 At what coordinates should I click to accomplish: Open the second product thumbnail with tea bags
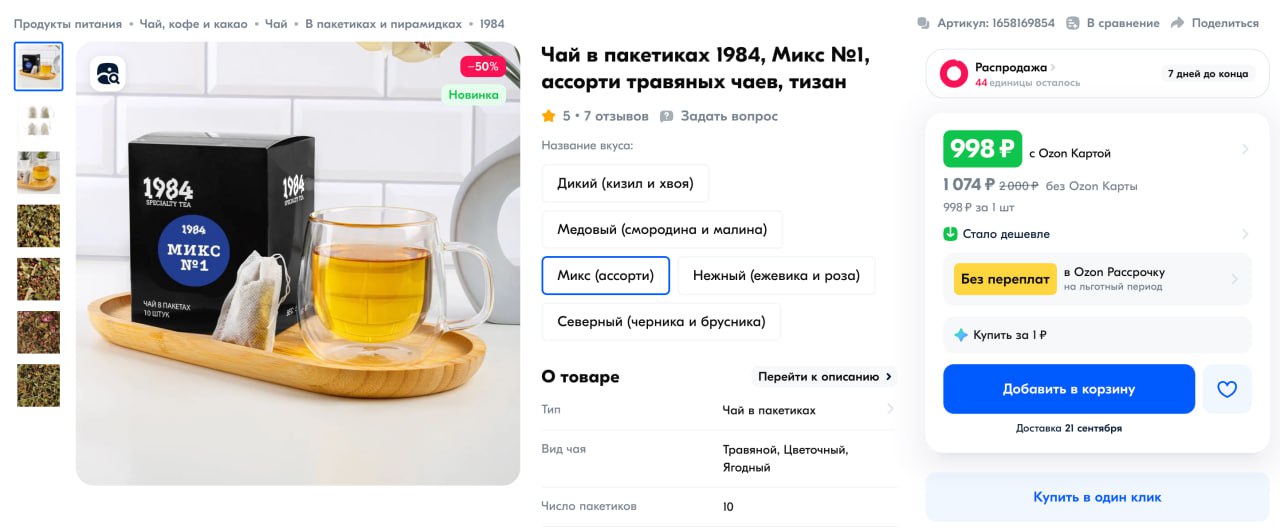click(38, 119)
